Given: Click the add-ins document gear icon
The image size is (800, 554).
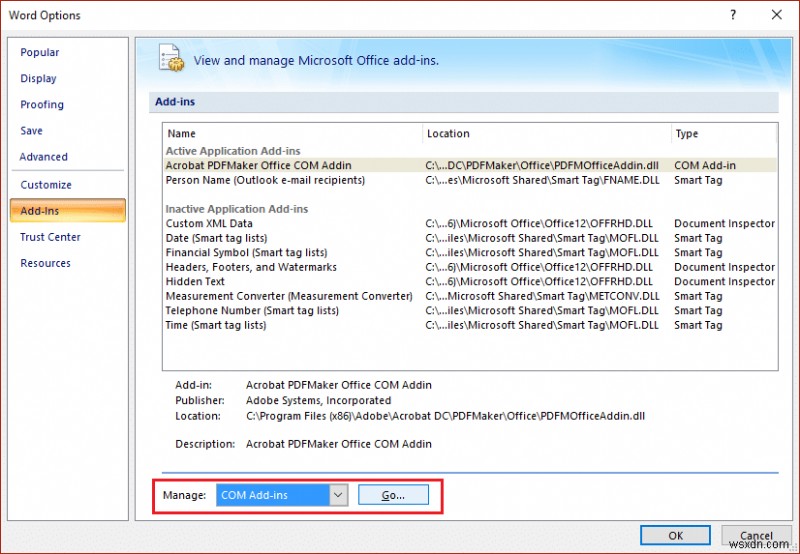Looking at the screenshot, I should [171, 58].
